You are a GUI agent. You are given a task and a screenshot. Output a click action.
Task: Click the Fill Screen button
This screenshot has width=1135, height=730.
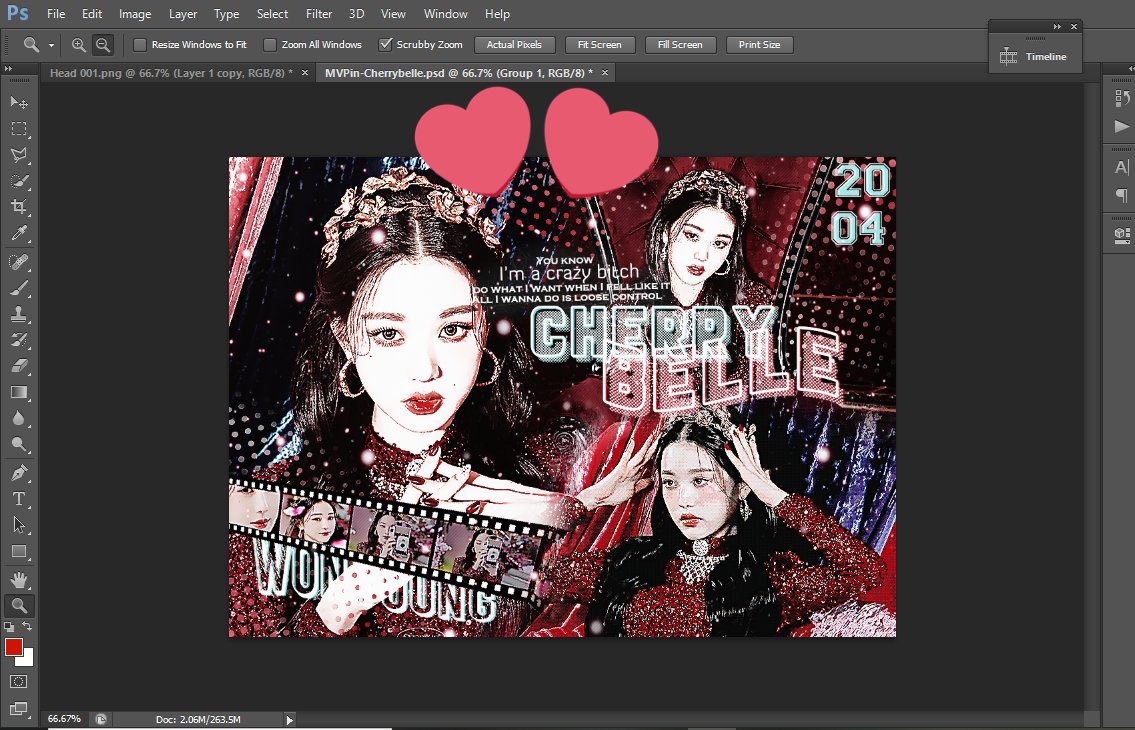tap(680, 45)
